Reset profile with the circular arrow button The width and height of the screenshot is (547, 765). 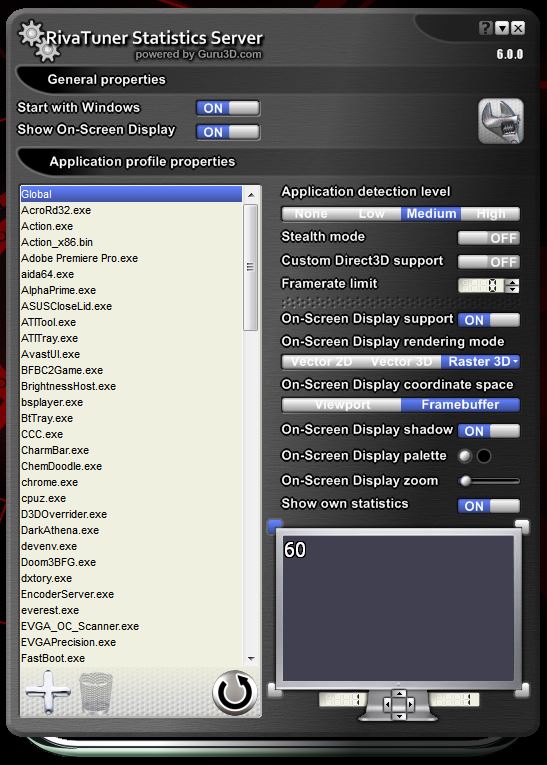(x=235, y=692)
